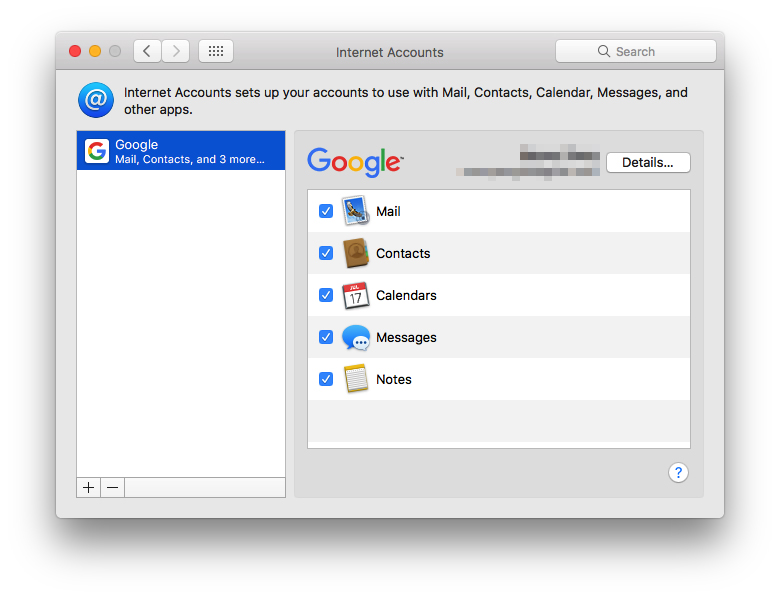Image resolution: width=780 pixels, height=598 pixels.
Task: Click the Search preferences field
Action: (636, 51)
